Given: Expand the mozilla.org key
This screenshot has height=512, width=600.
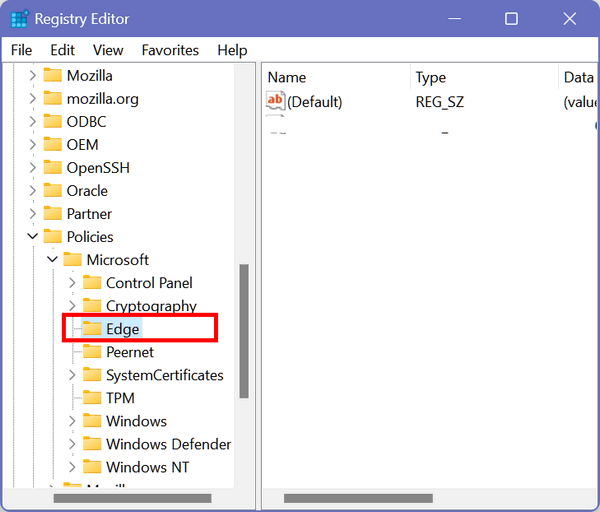Looking at the screenshot, I should pyautogui.click(x=33, y=99).
